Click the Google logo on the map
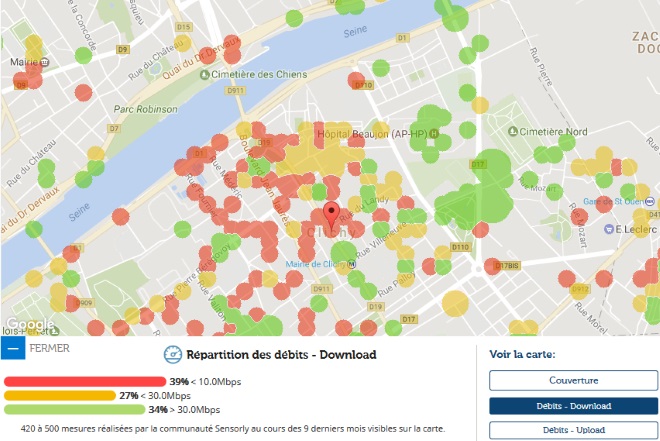The image size is (660, 441). [x=30, y=324]
